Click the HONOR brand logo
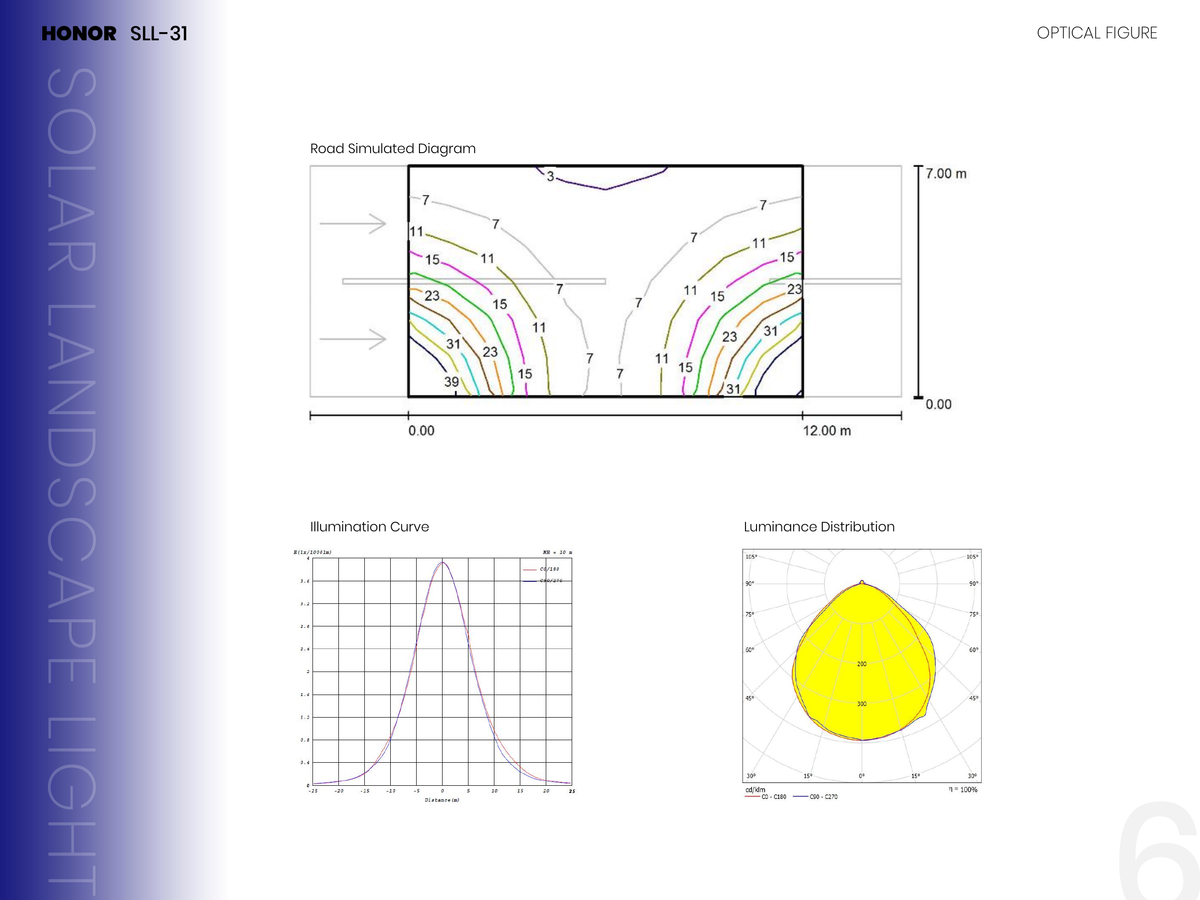The height and width of the screenshot is (900, 1200). point(79,34)
